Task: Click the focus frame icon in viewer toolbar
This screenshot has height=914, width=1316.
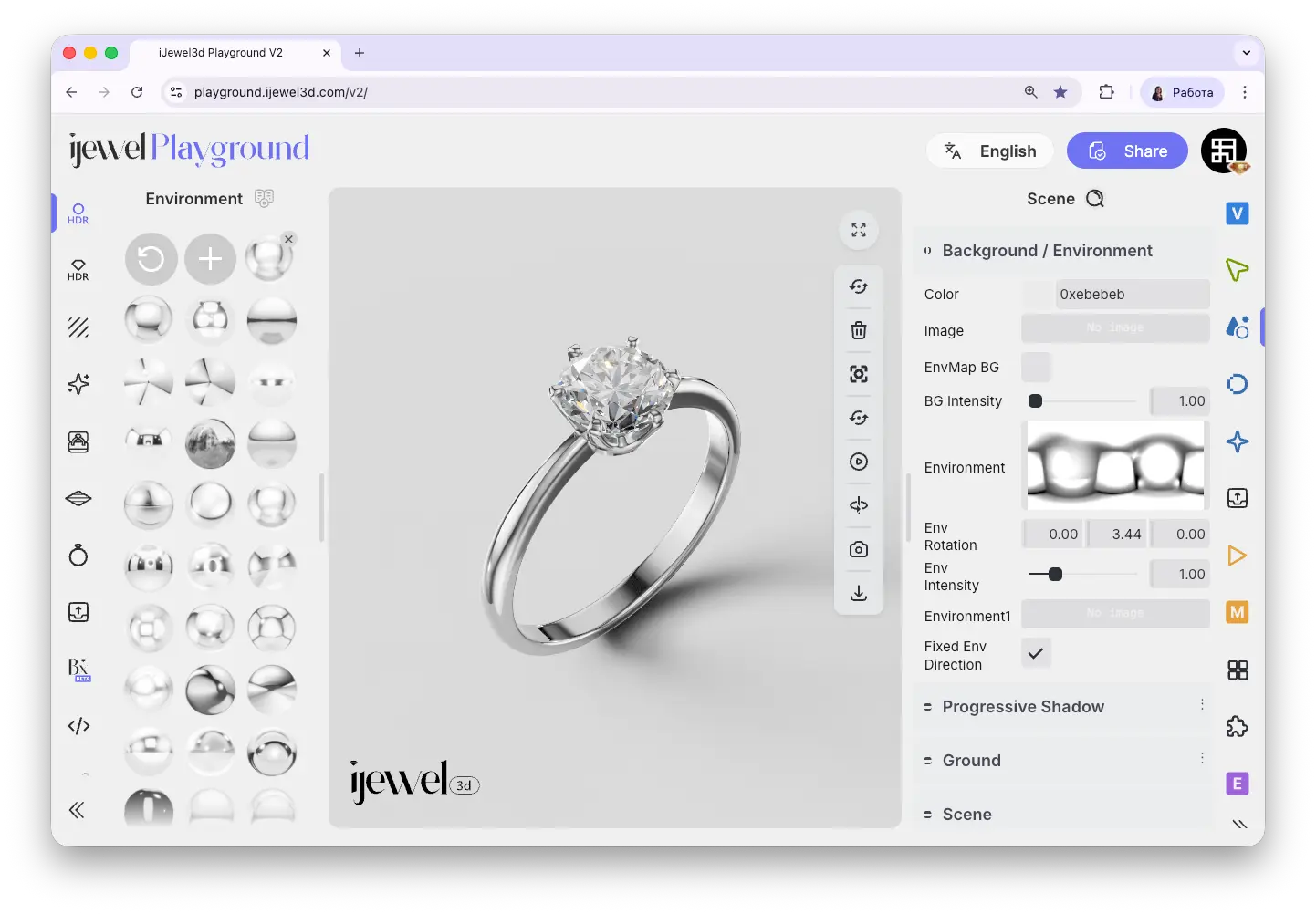Action: [859, 374]
